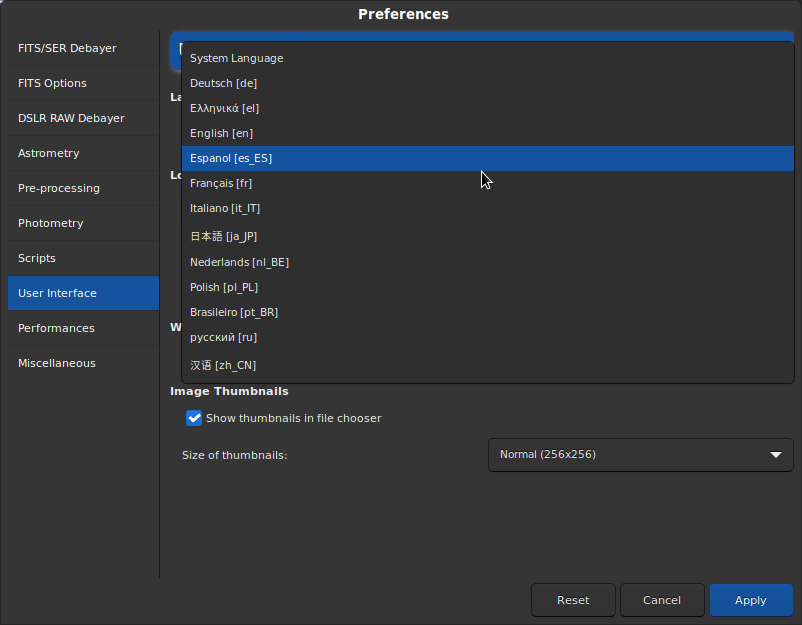Open FITS/SER Debayer preferences tab

click(x=67, y=48)
